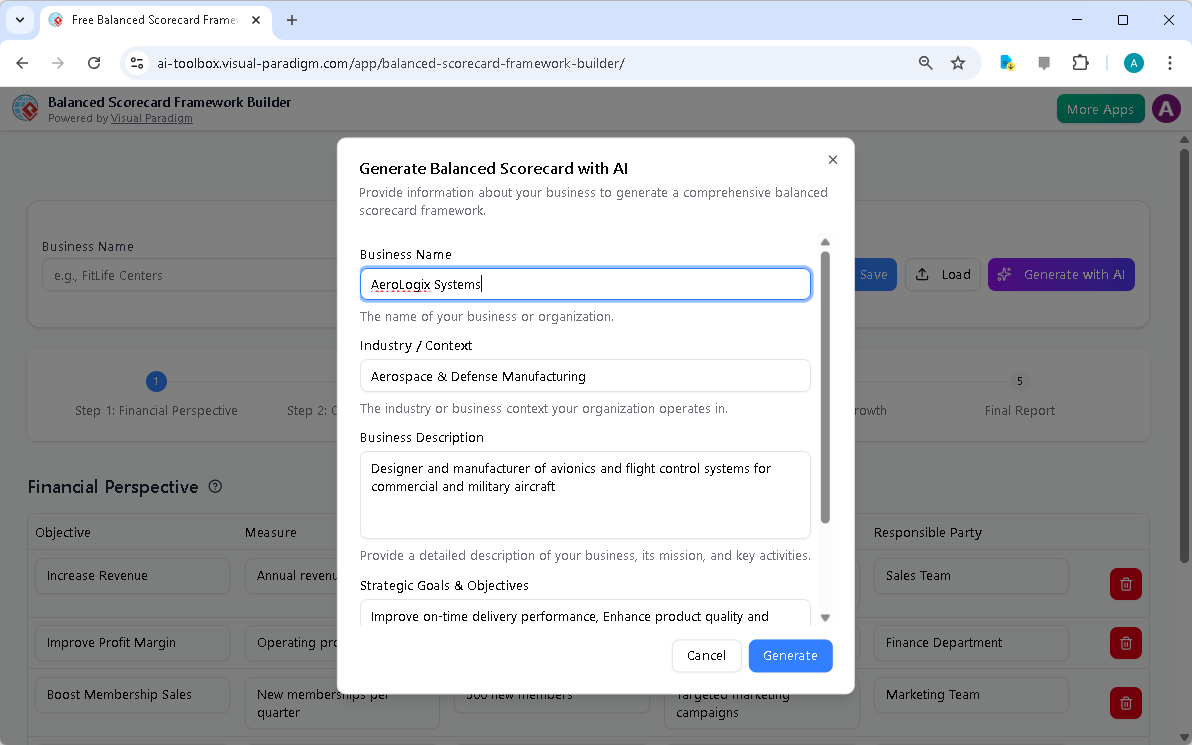This screenshot has width=1192, height=745.
Task: Open site information via the address bar icon
Action: coord(136,62)
